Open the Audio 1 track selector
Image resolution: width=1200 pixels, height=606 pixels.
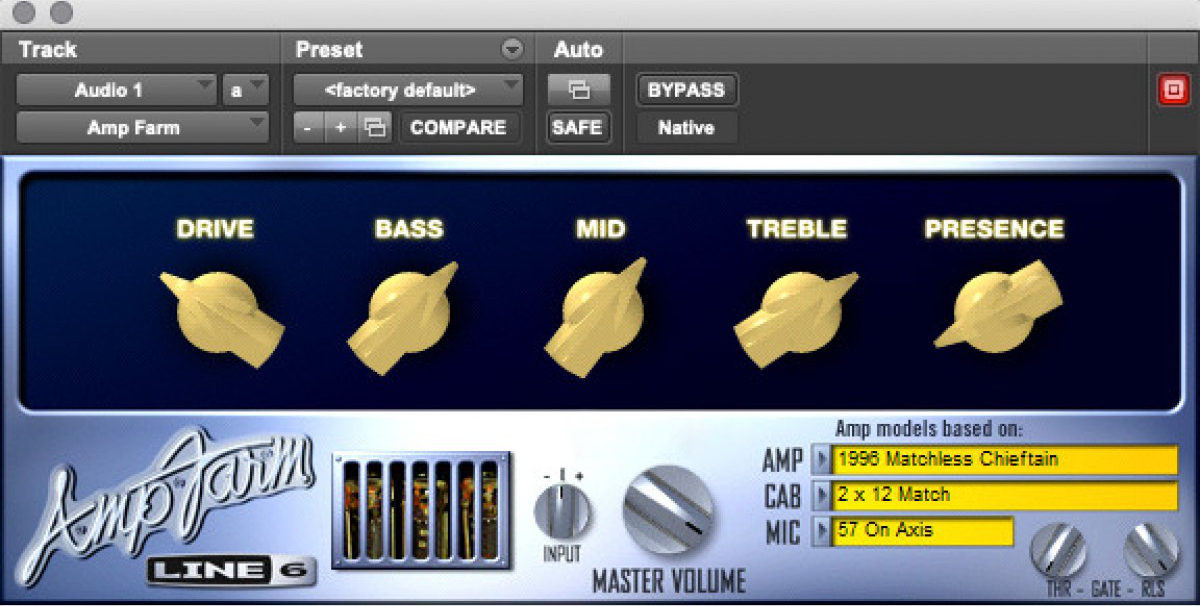click(115, 90)
